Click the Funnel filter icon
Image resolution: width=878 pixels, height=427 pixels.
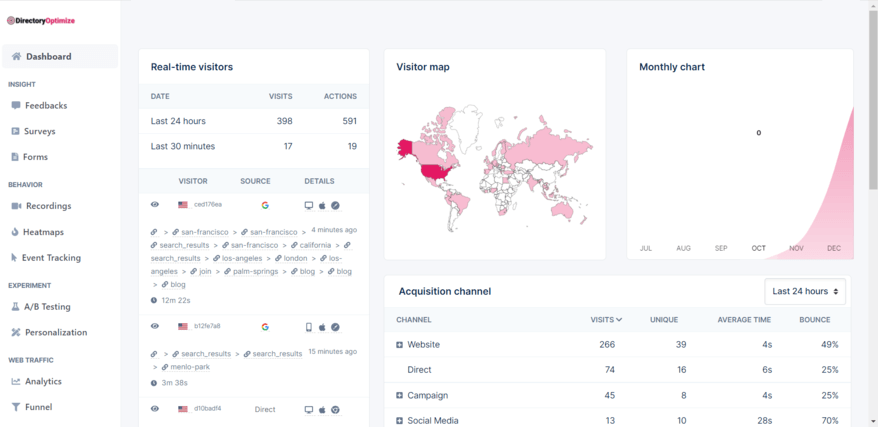16,407
